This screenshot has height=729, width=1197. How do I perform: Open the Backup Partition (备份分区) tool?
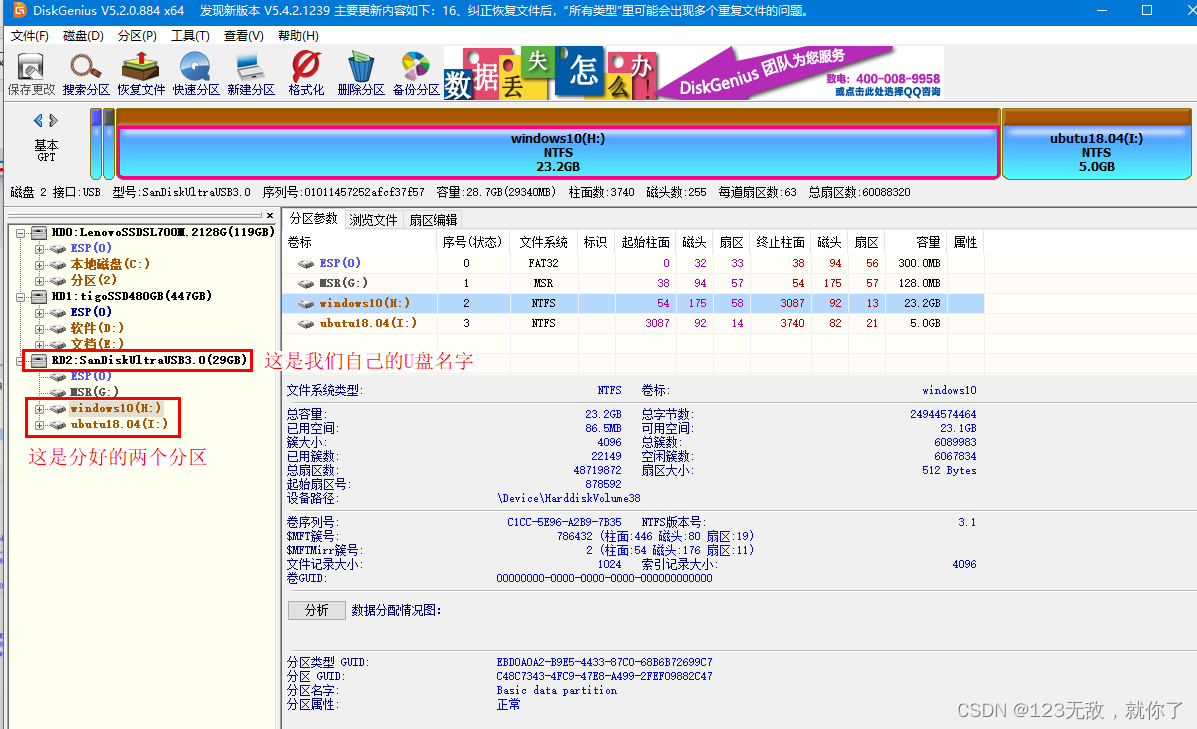click(415, 74)
